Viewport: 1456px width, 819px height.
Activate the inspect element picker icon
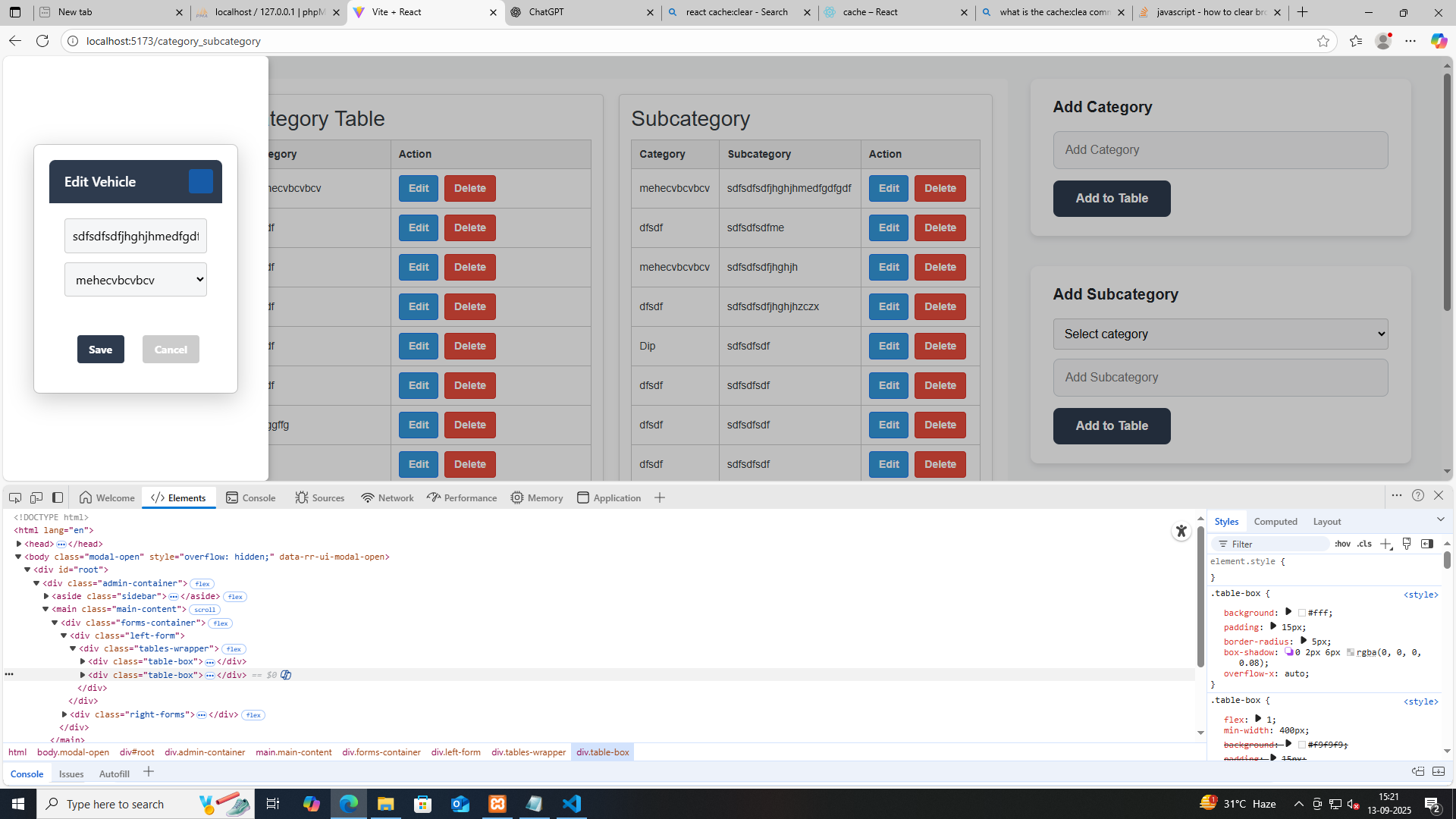15,497
